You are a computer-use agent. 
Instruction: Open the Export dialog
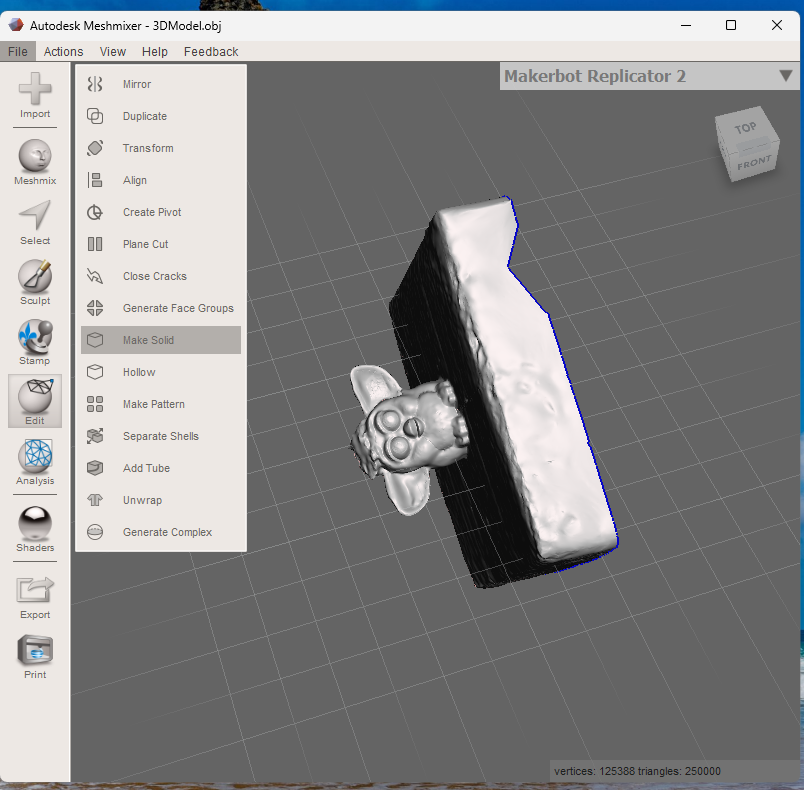(35, 597)
